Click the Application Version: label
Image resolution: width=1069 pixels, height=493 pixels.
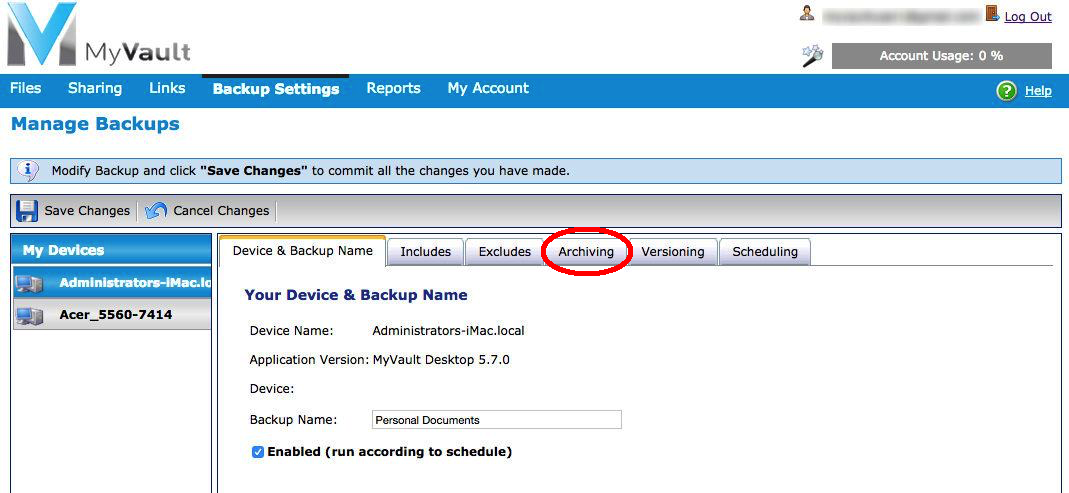pyautogui.click(x=310, y=359)
